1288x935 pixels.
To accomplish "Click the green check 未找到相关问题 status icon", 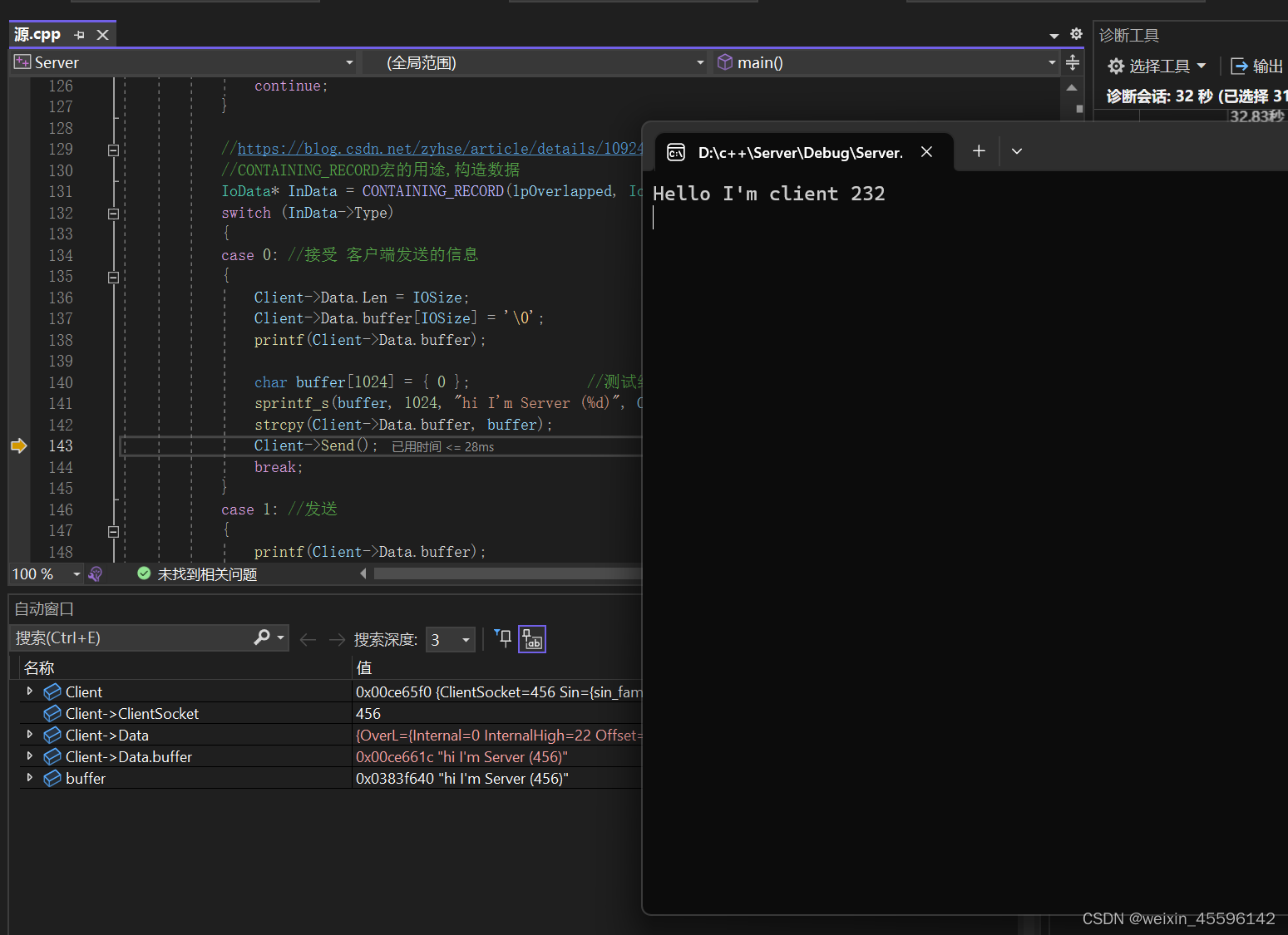I will (x=143, y=573).
